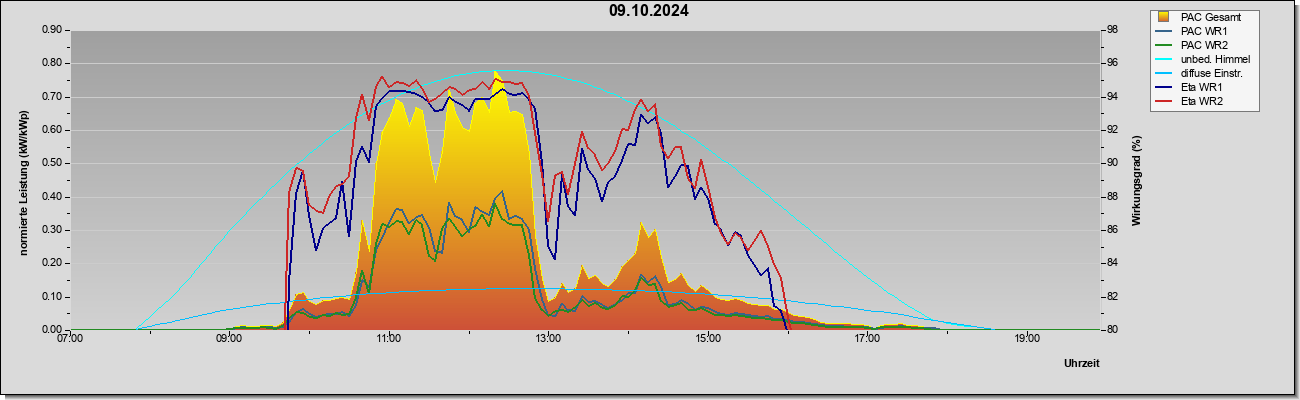The image size is (1300, 400).
Task: Click the 09:00 time axis label
Action: click(229, 339)
